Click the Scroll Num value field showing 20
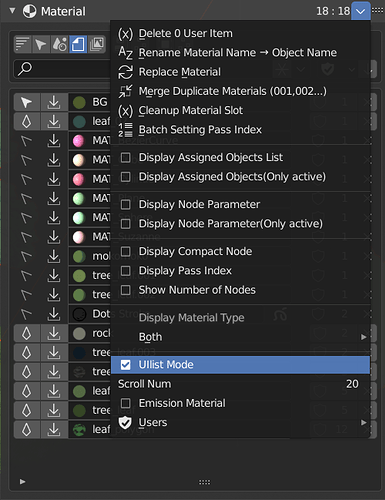The width and height of the screenshot is (385, 500). click(x=241, y=384)
